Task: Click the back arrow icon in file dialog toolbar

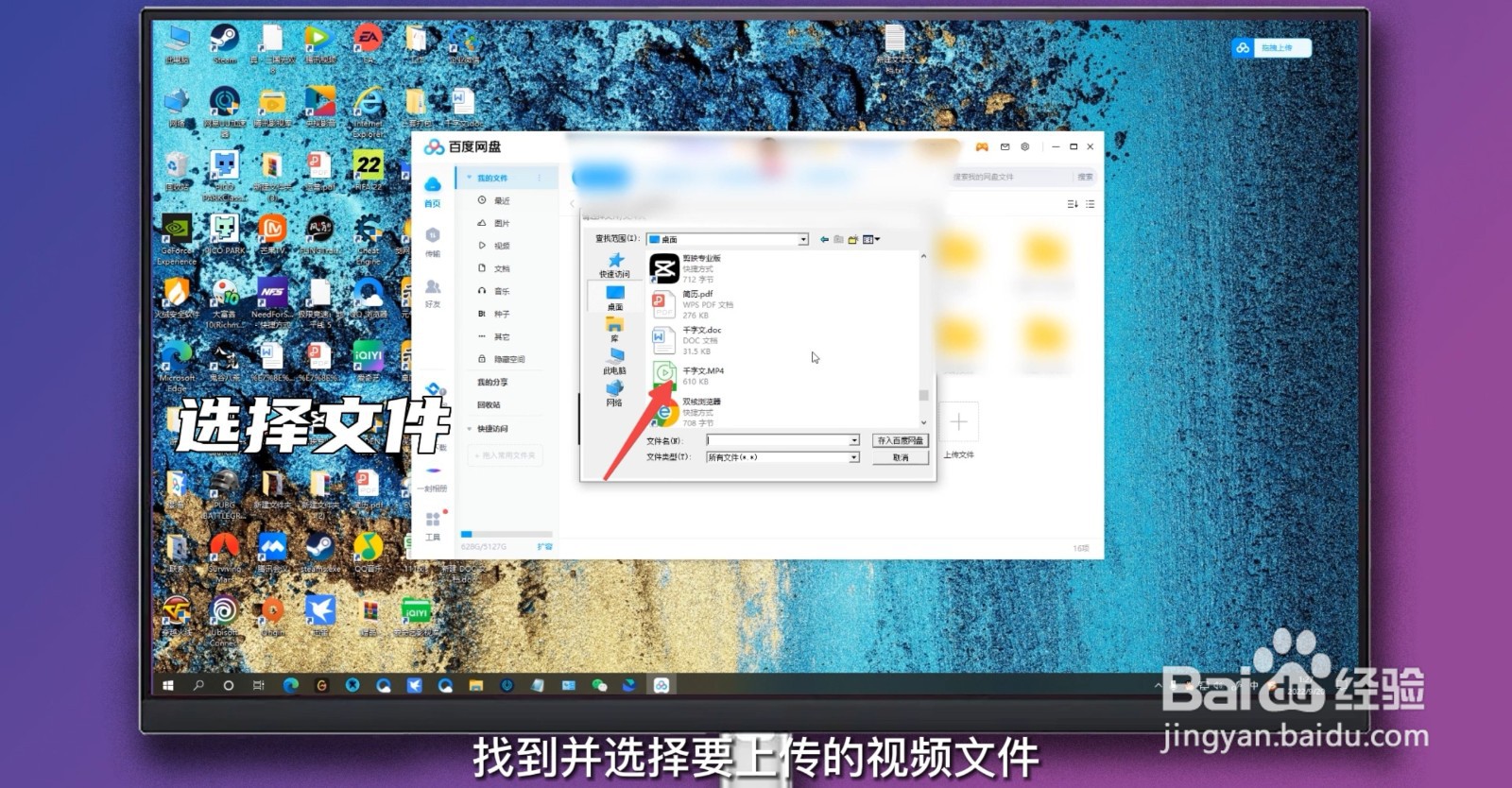Action: click(x=824, y=239)
